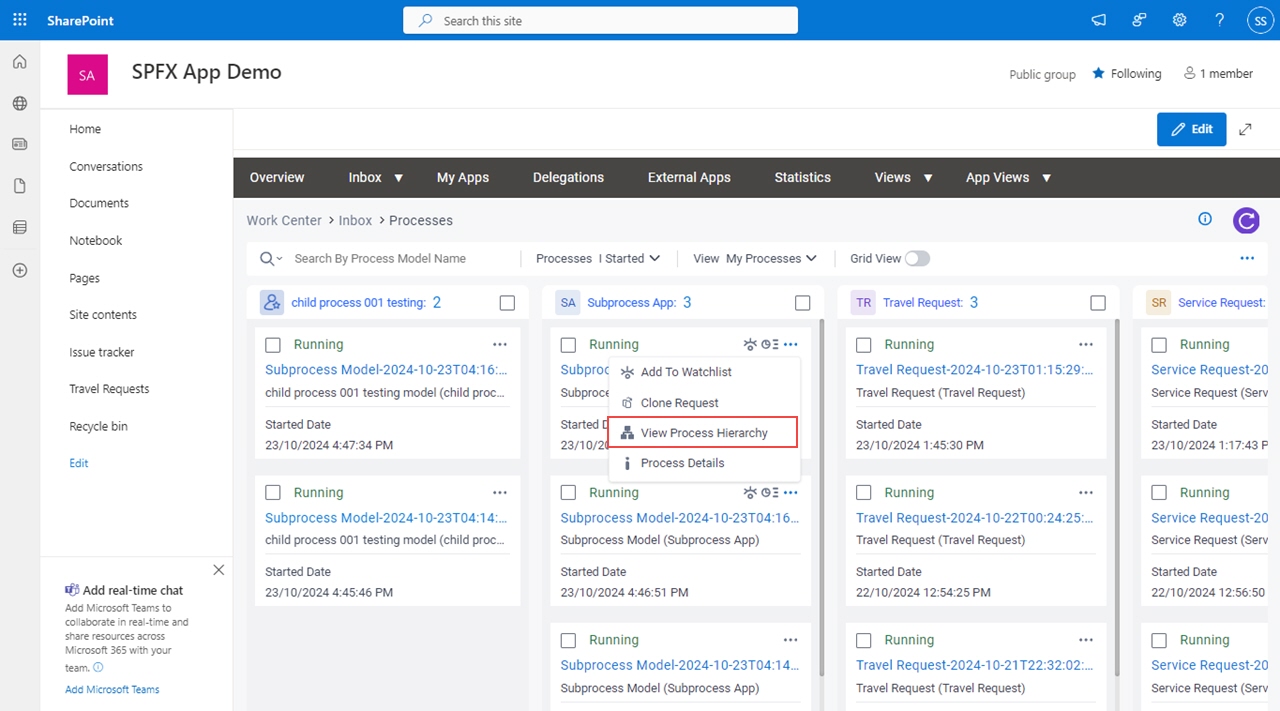The image size is (1280, 711).
Task: Open the Settings gear in SharePoint header
Action: [x=1179, y=20]
